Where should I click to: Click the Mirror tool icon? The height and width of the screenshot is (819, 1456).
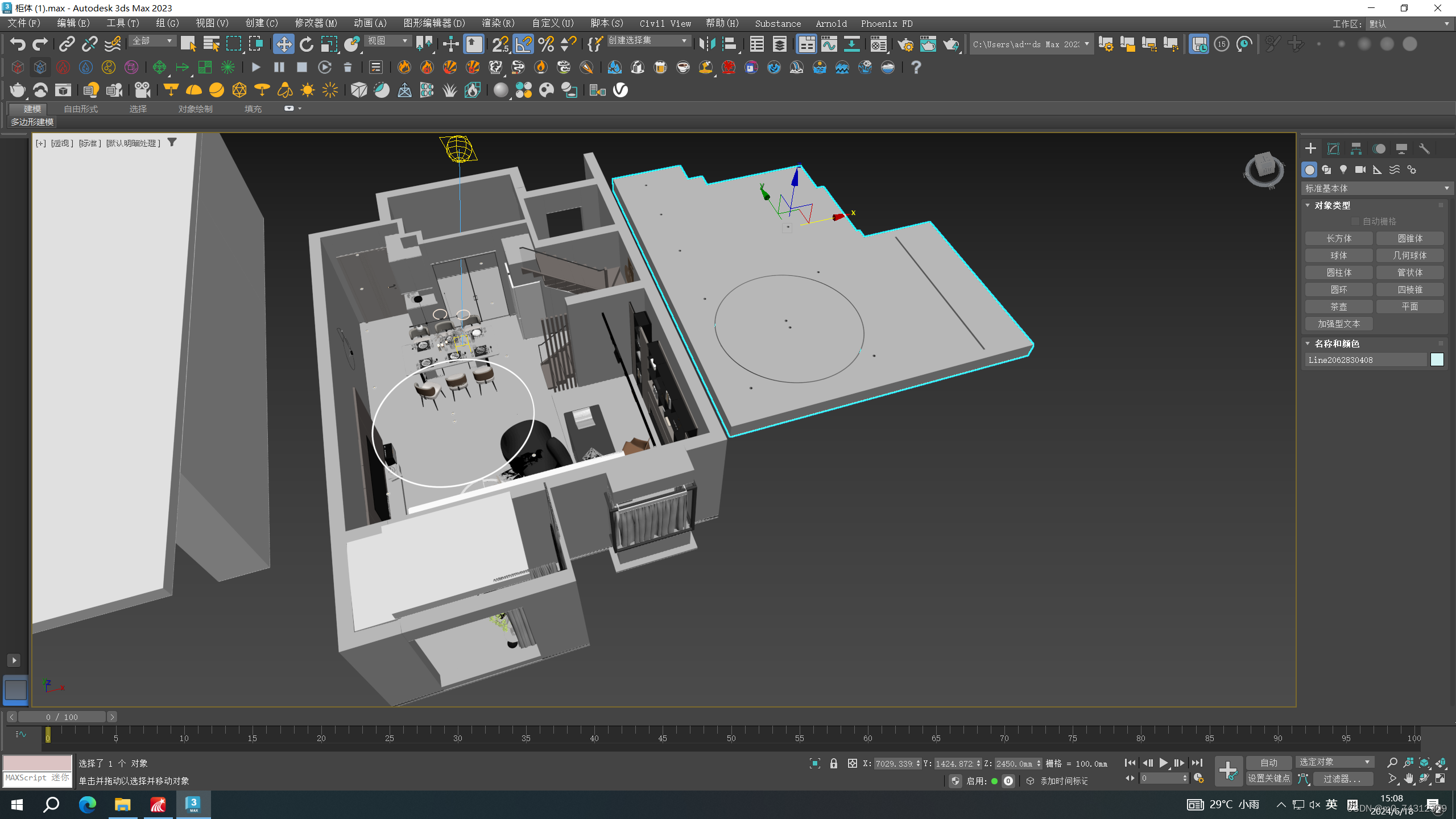706,44
